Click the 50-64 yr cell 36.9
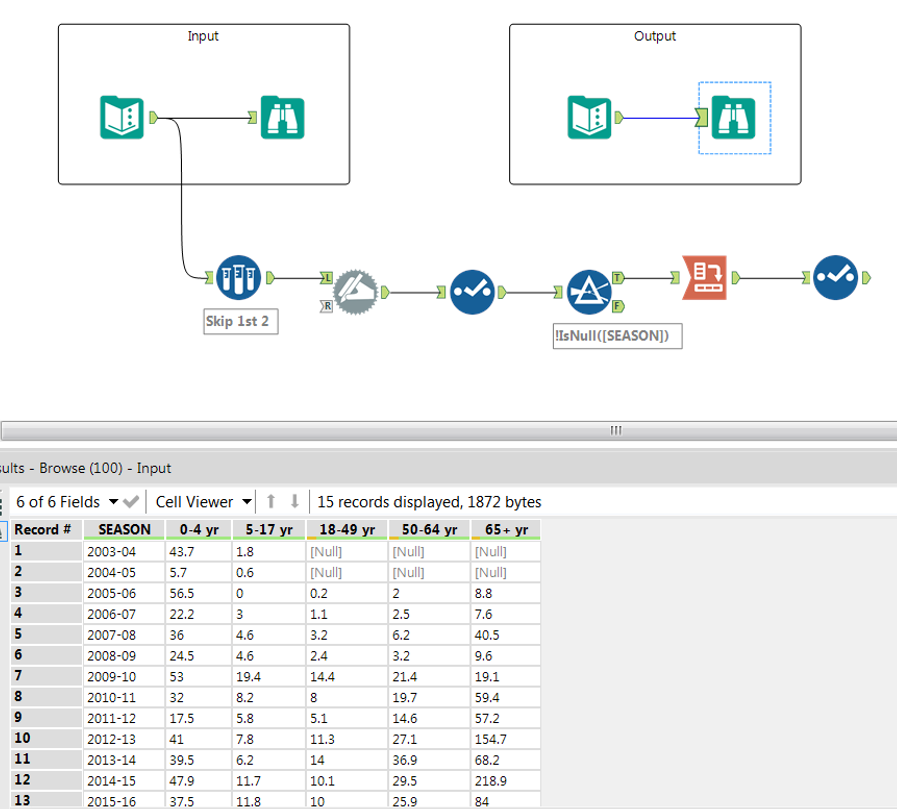This screenshot has height=809, width=897. (x=429, y=760)
